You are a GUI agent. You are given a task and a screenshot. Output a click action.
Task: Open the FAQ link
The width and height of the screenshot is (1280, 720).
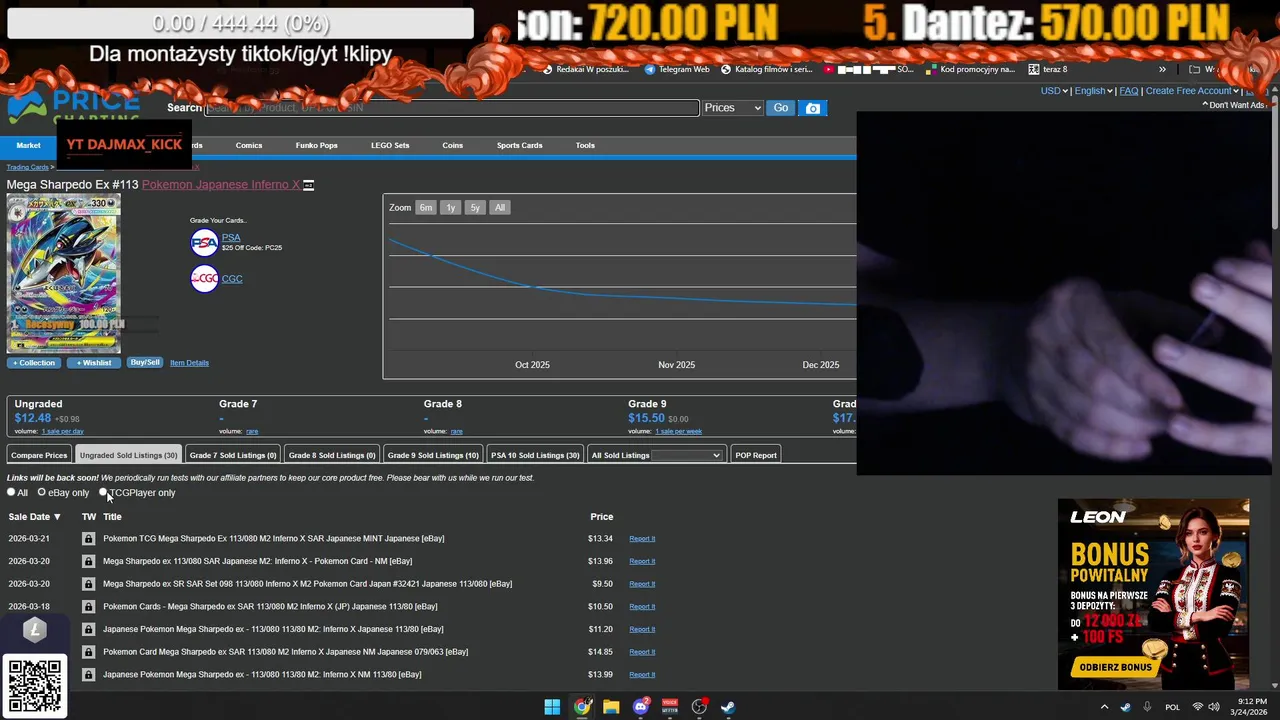[1129, 91]
